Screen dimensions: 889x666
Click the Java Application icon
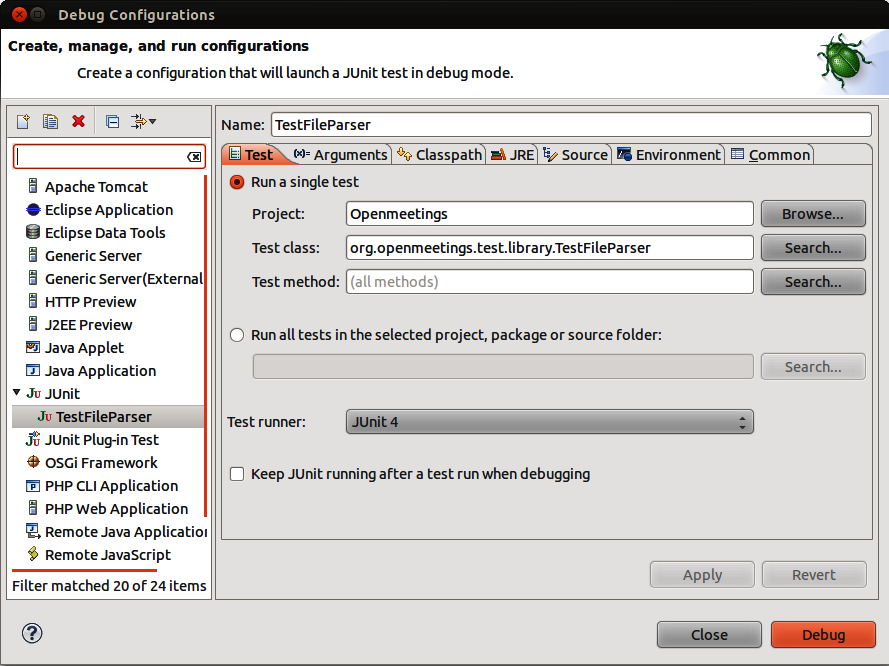(x=33, y=371)
